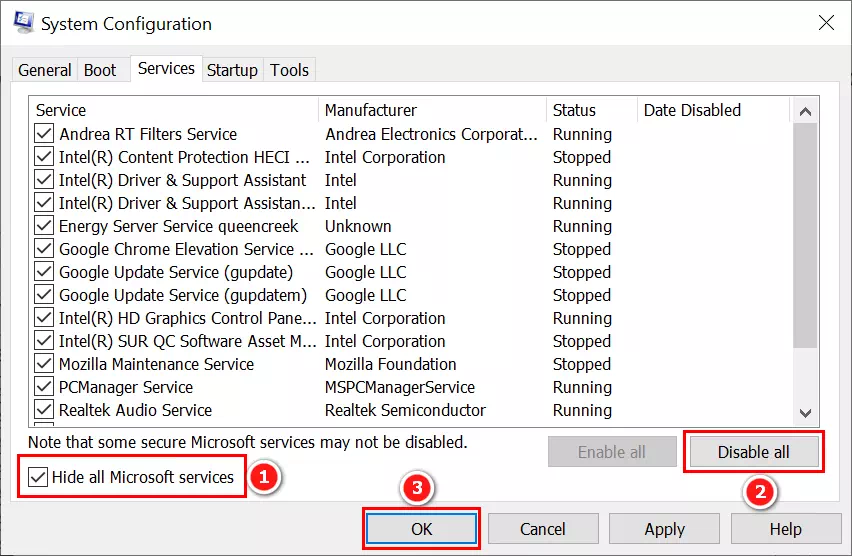Click the Apply button
Viewport: 852px width, 556px height.
[x=665, y=529]
